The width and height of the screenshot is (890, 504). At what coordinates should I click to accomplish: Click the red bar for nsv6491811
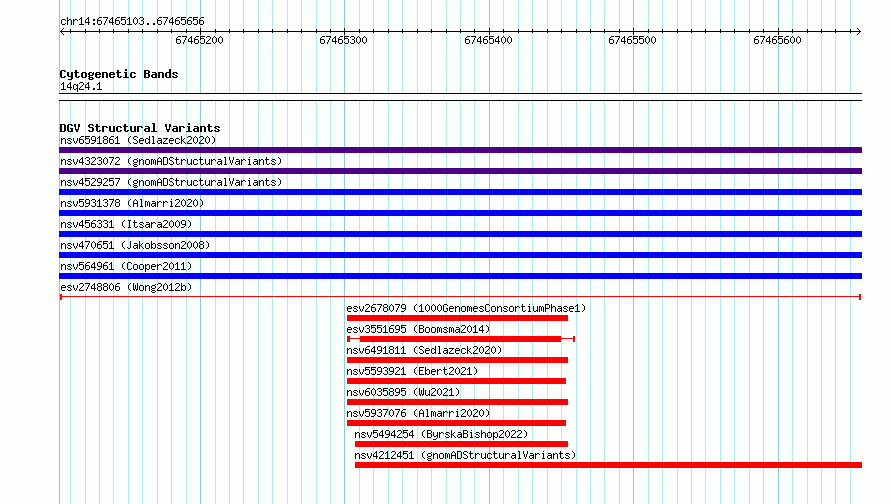point(457,360)
